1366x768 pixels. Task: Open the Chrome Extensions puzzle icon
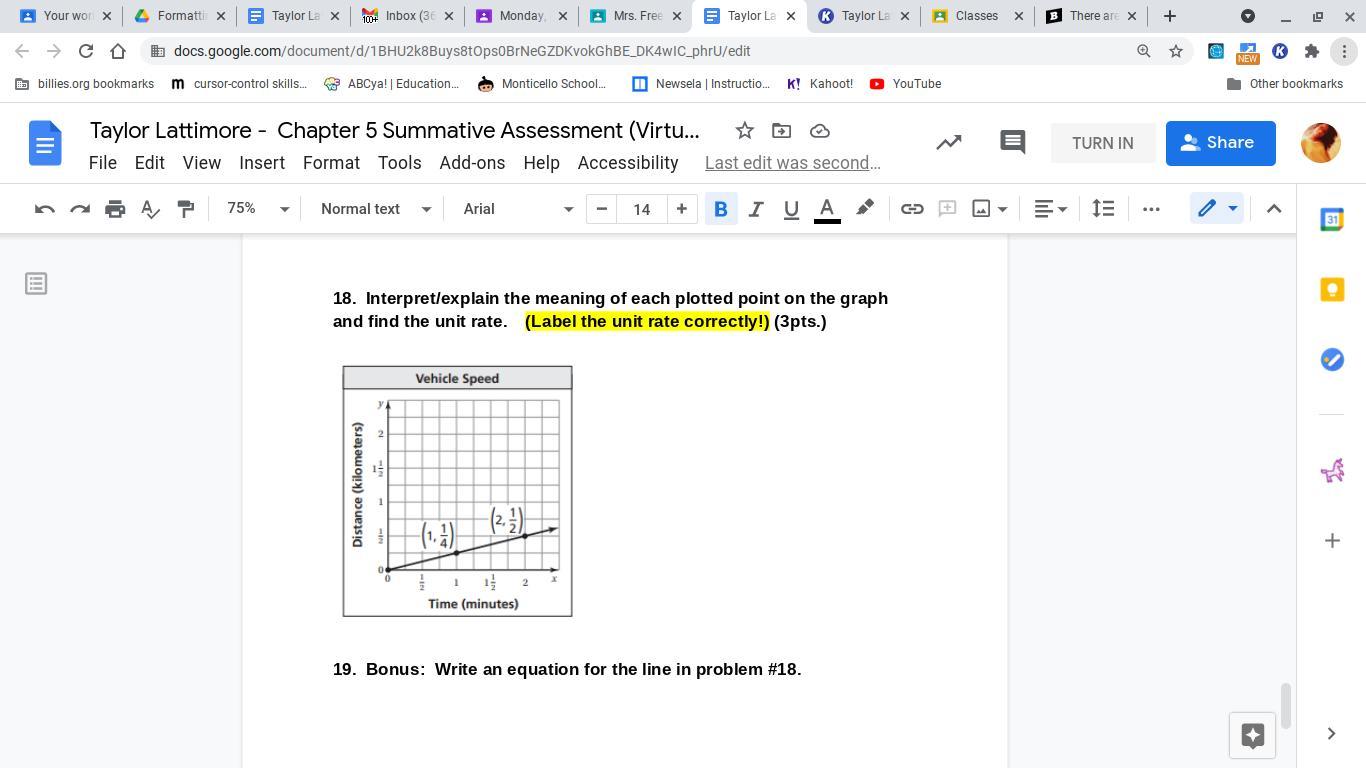1312,51
